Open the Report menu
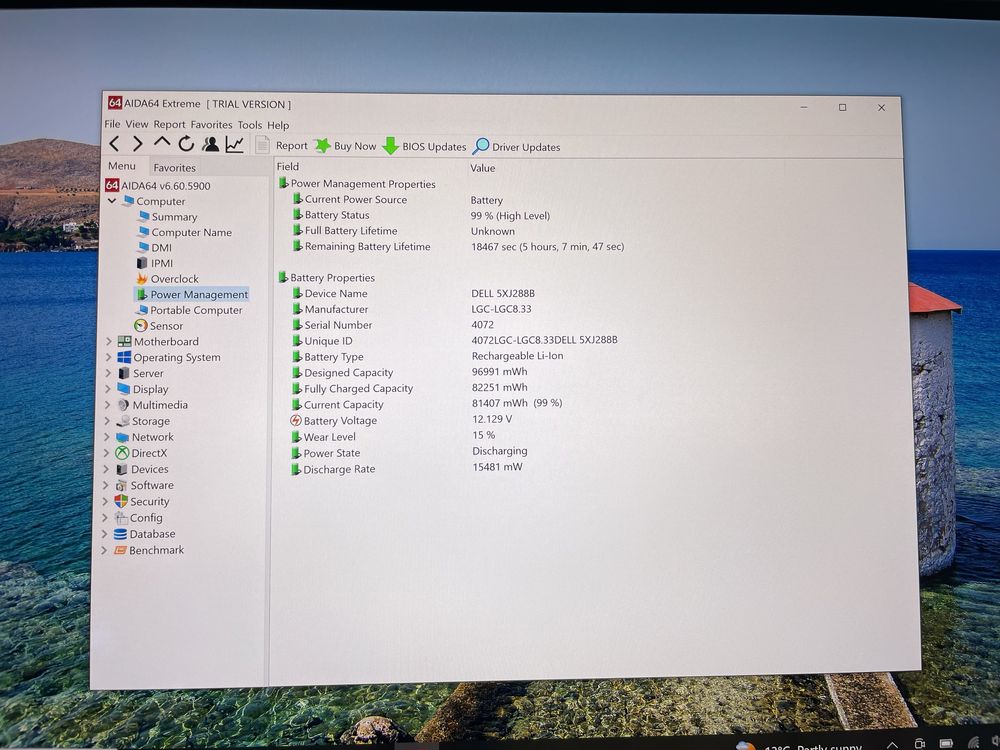 click(169, 124)
